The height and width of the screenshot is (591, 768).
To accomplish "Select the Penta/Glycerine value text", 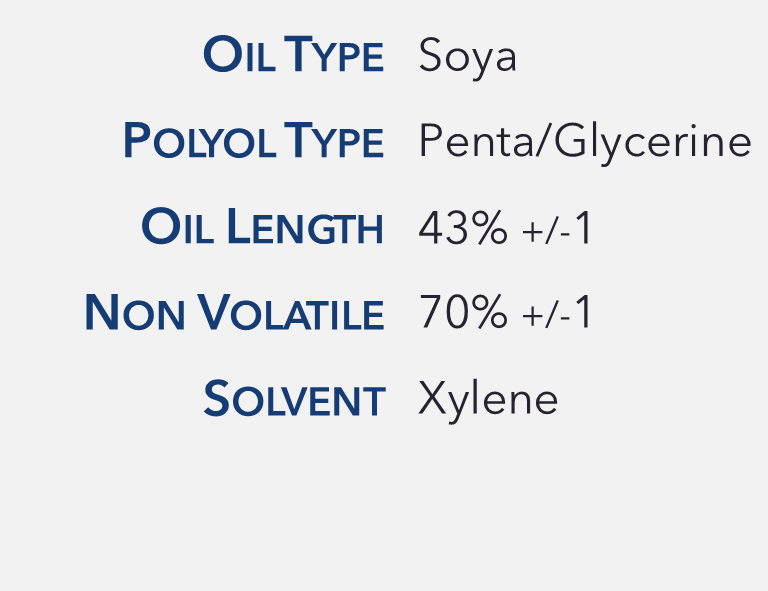I will 584,142.
